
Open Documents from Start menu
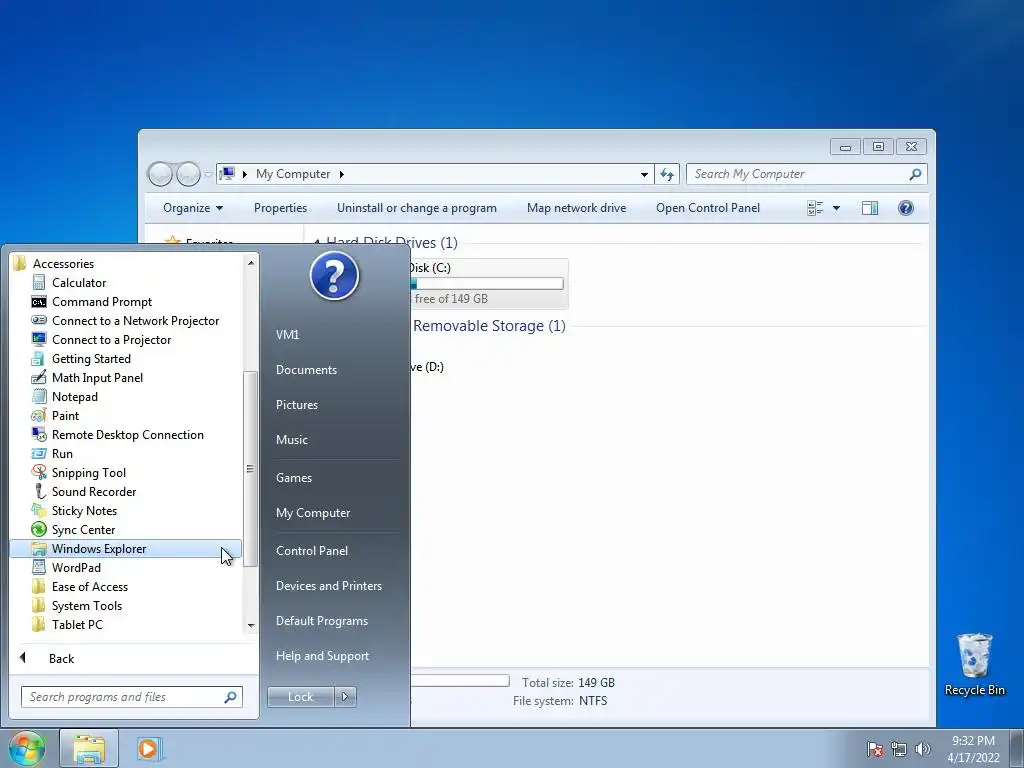[306, 370]
